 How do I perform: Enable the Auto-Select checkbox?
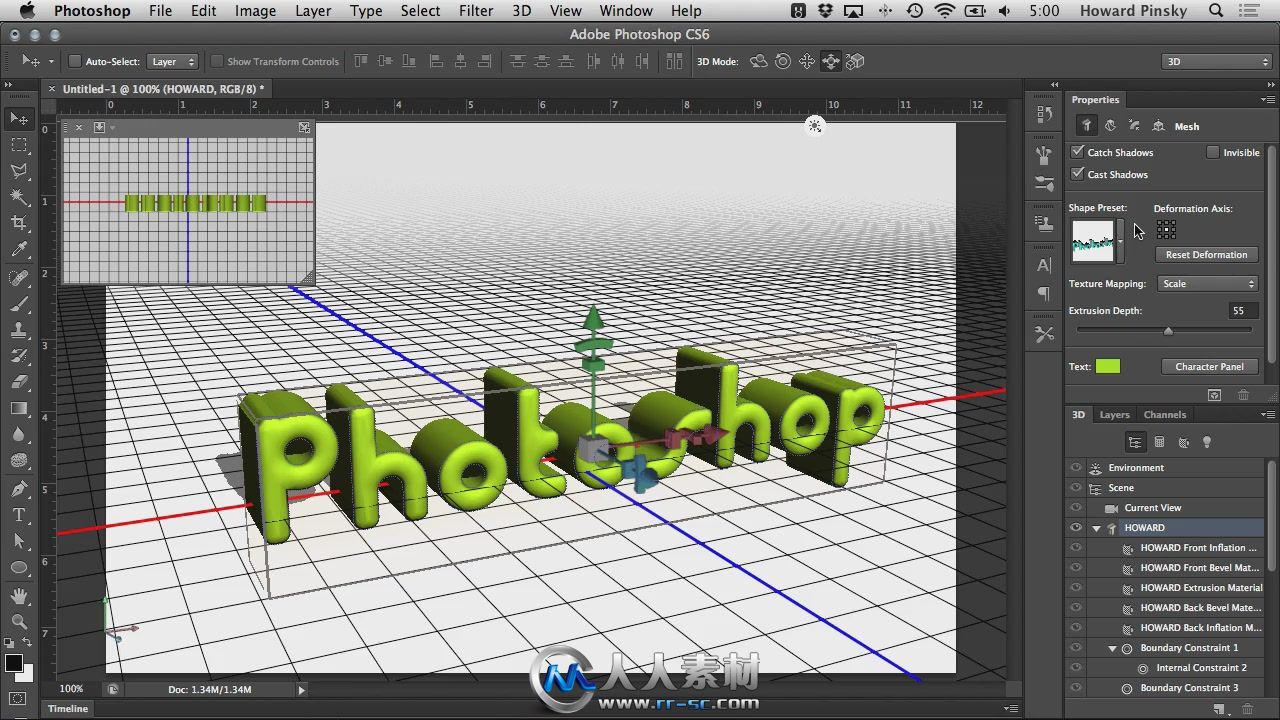[74, 62]
